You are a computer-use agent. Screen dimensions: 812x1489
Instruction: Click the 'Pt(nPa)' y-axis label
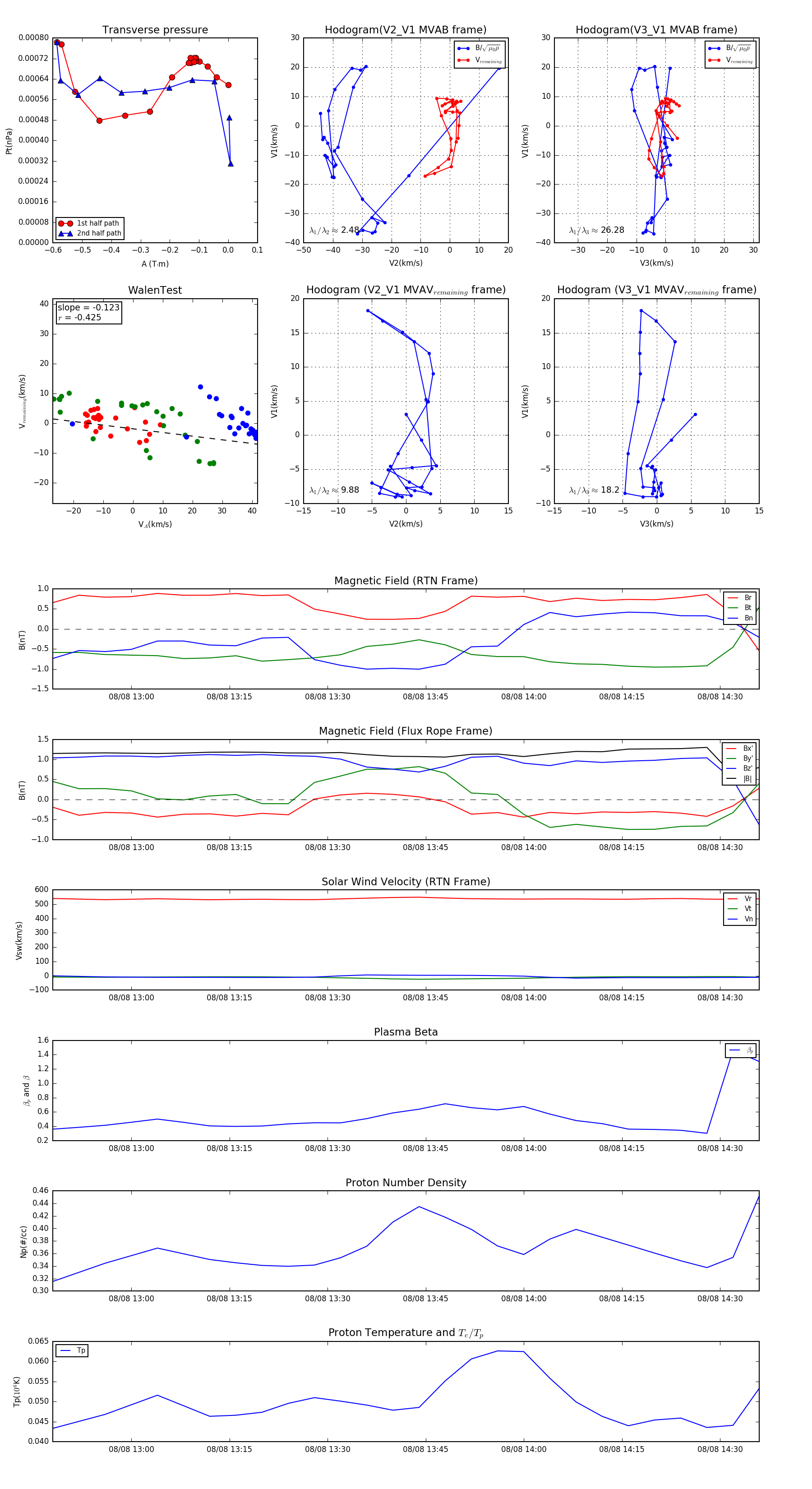point(9,141)
